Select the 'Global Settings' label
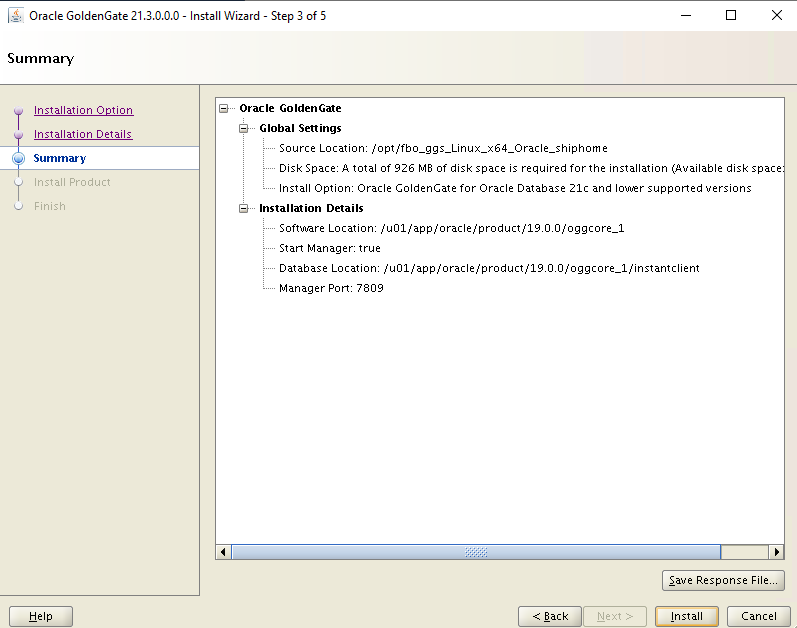Screen dimensions: 797x628 click(x=300, y=128)
